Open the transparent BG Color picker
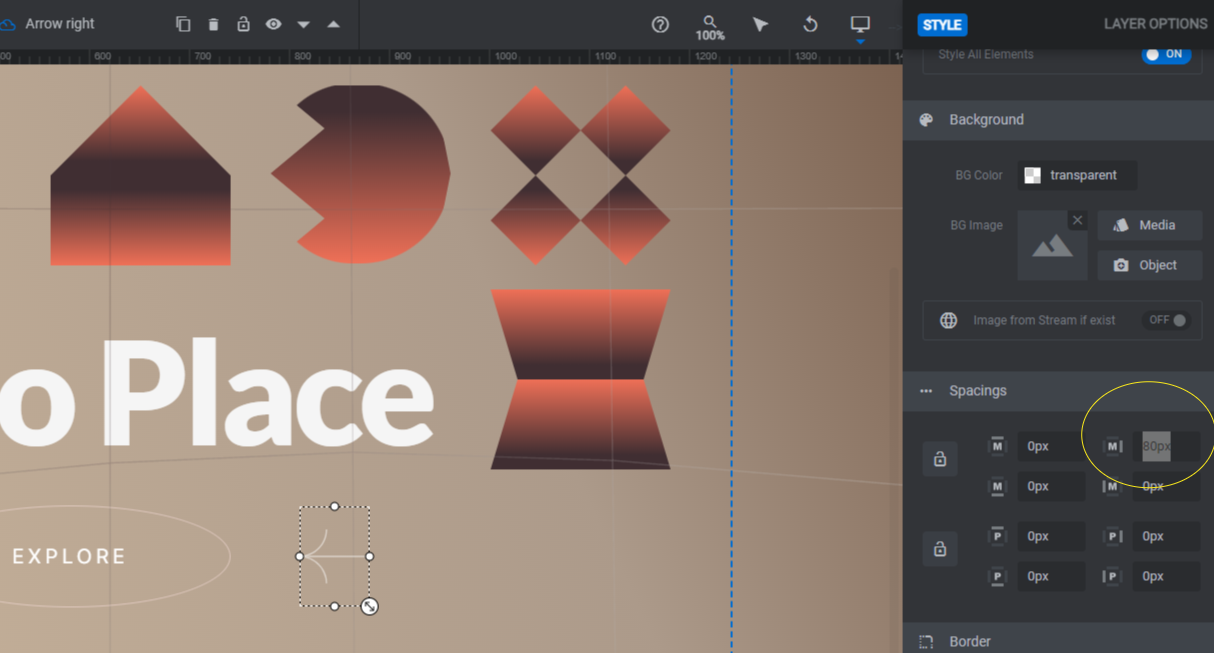Viewport: 1214px width, 653px height. click(1077, 175)
